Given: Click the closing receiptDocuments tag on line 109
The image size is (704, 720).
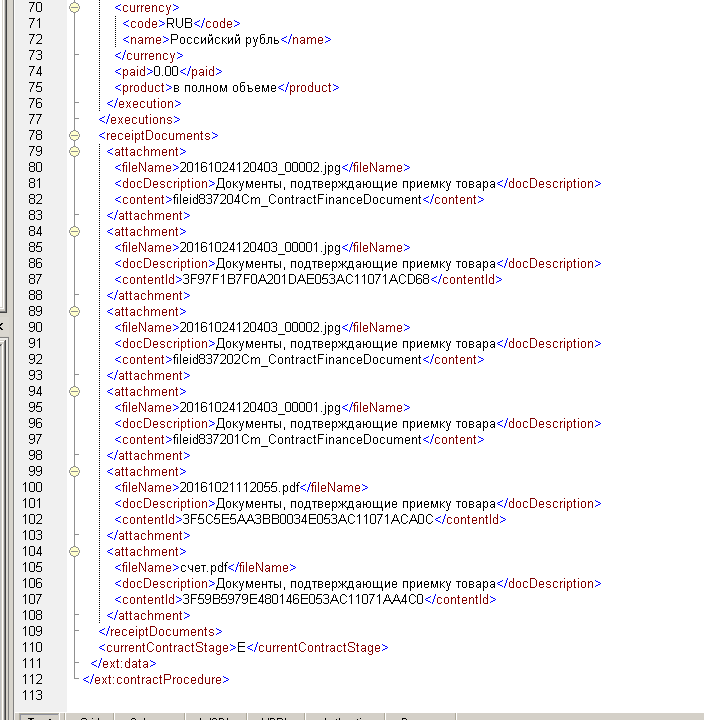Looking at the screenshot, I should click(x=160, y=632).
